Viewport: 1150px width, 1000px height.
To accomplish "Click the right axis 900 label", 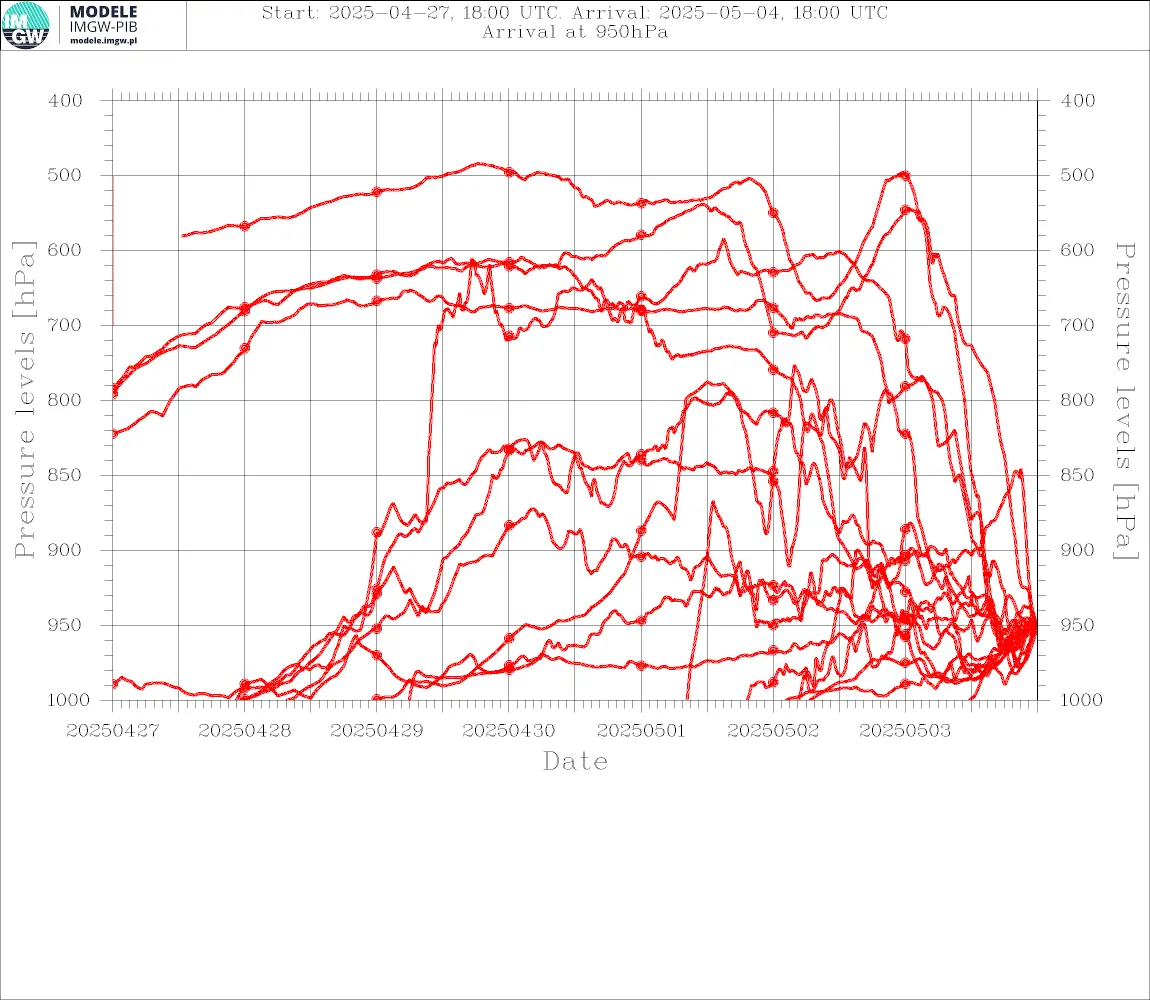I will [x=1077, y=550].
